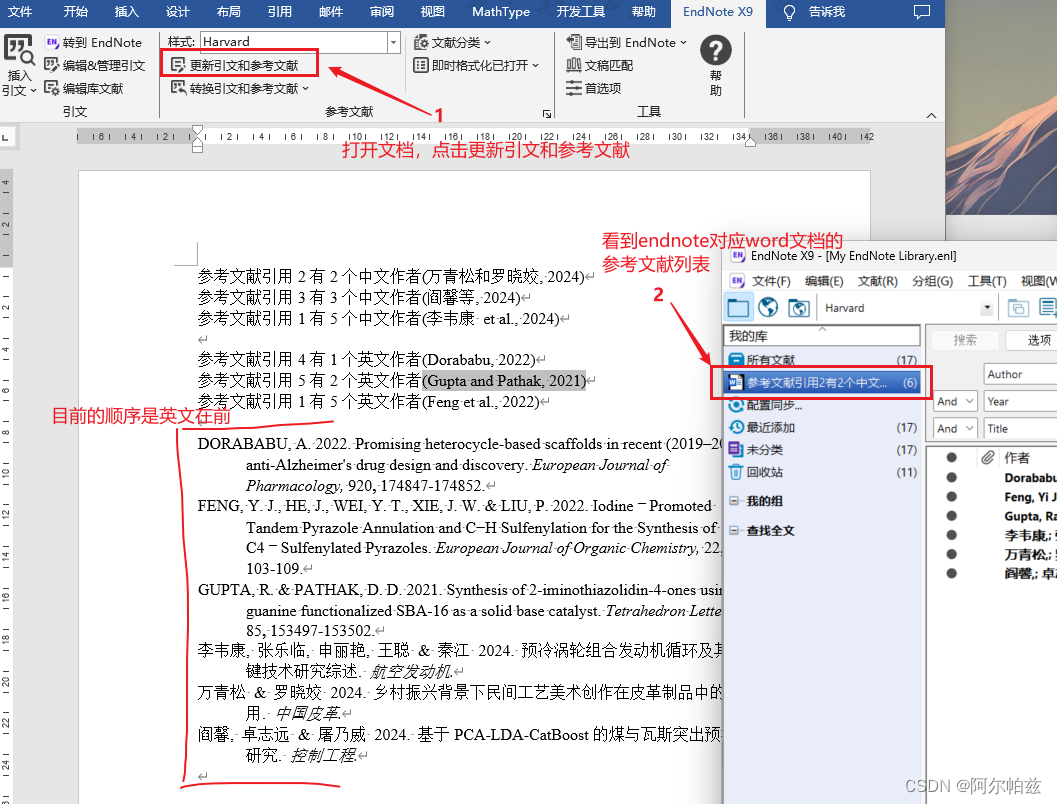
Task: Click the Tell Me lightbulb icon
Action: click(x=789, y=12)
